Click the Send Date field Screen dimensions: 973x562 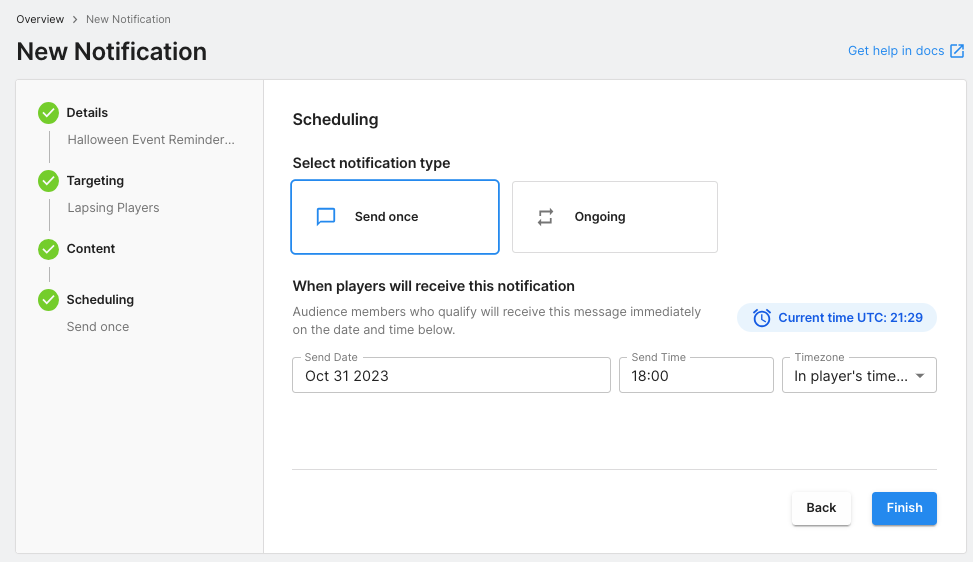(x=451, y=376)
